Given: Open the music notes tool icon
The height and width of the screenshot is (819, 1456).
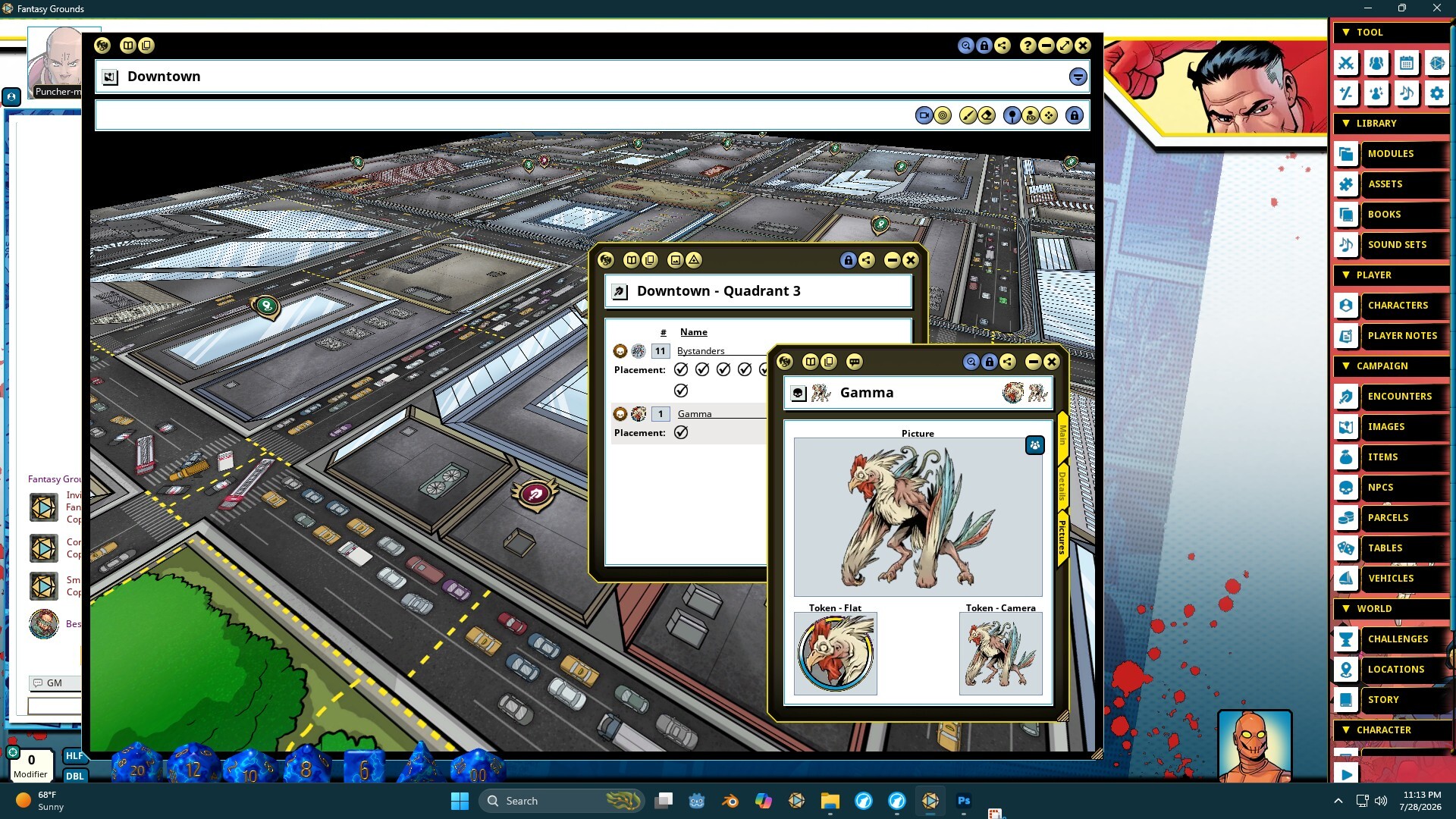Looking at the screenshot, I should point(1407,93).
